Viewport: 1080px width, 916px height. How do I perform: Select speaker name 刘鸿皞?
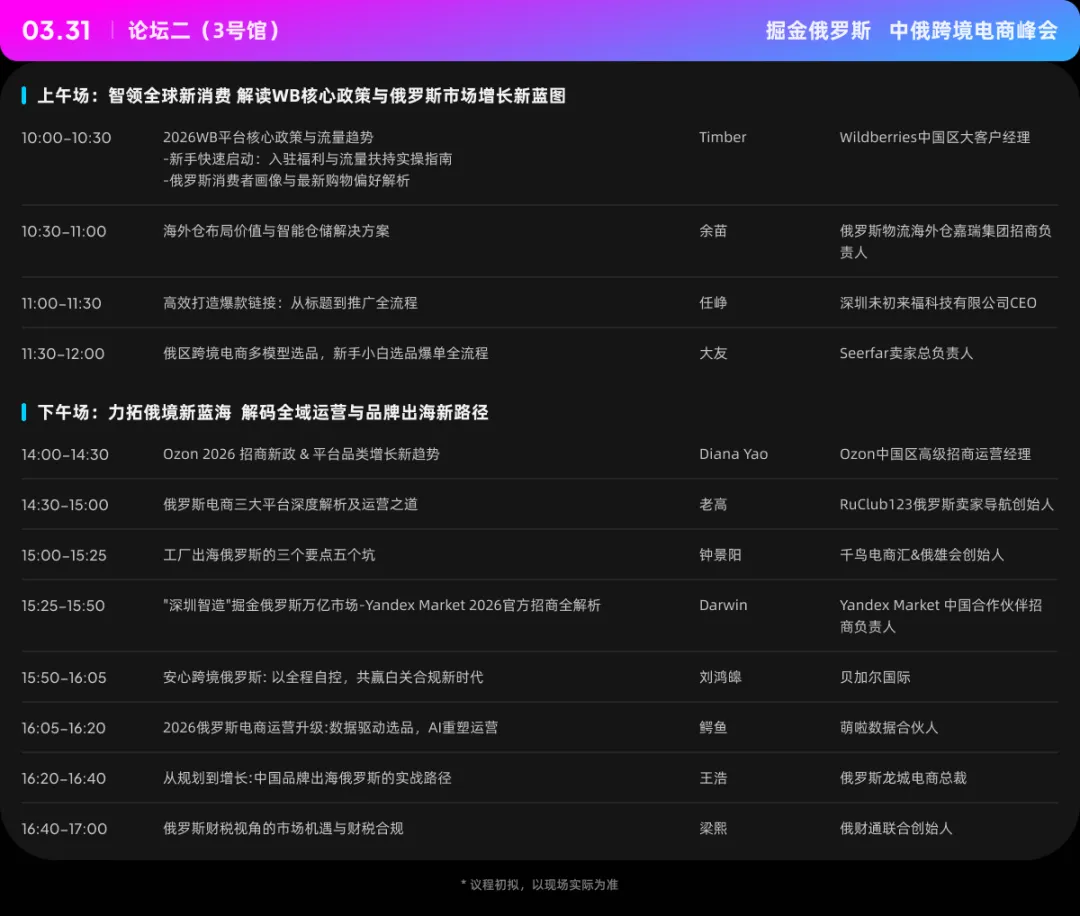(720, 677)
